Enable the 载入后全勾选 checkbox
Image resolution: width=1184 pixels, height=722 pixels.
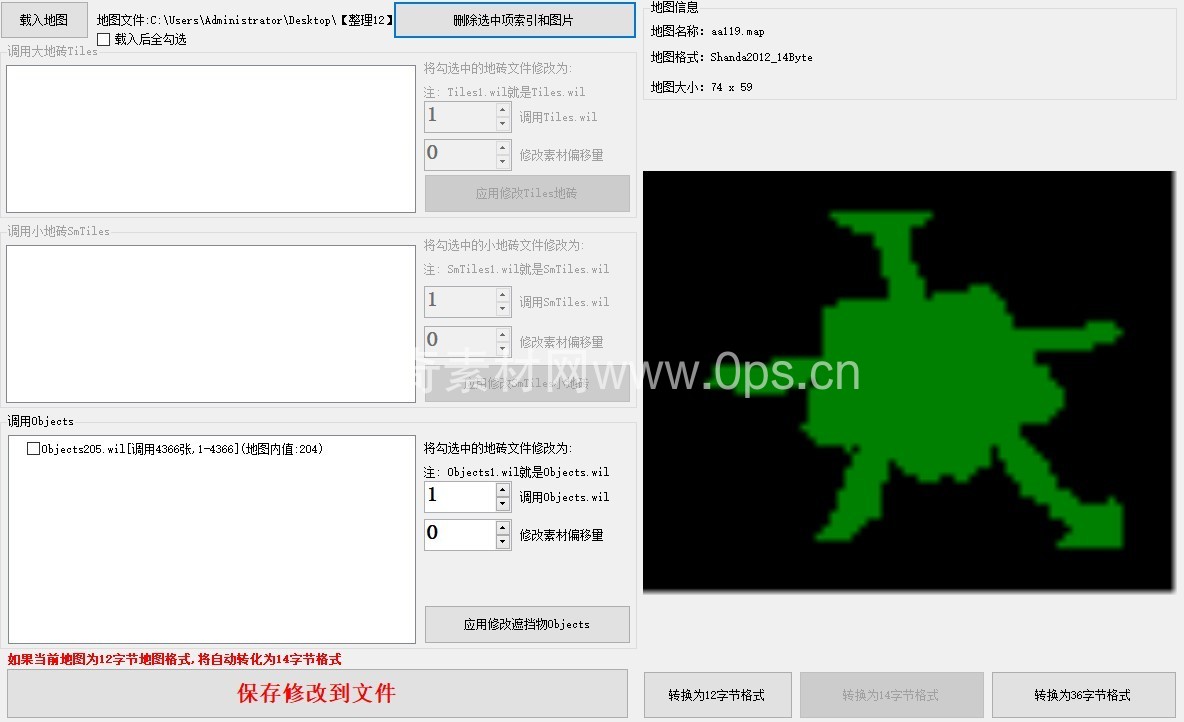click(x=104, y=40)
